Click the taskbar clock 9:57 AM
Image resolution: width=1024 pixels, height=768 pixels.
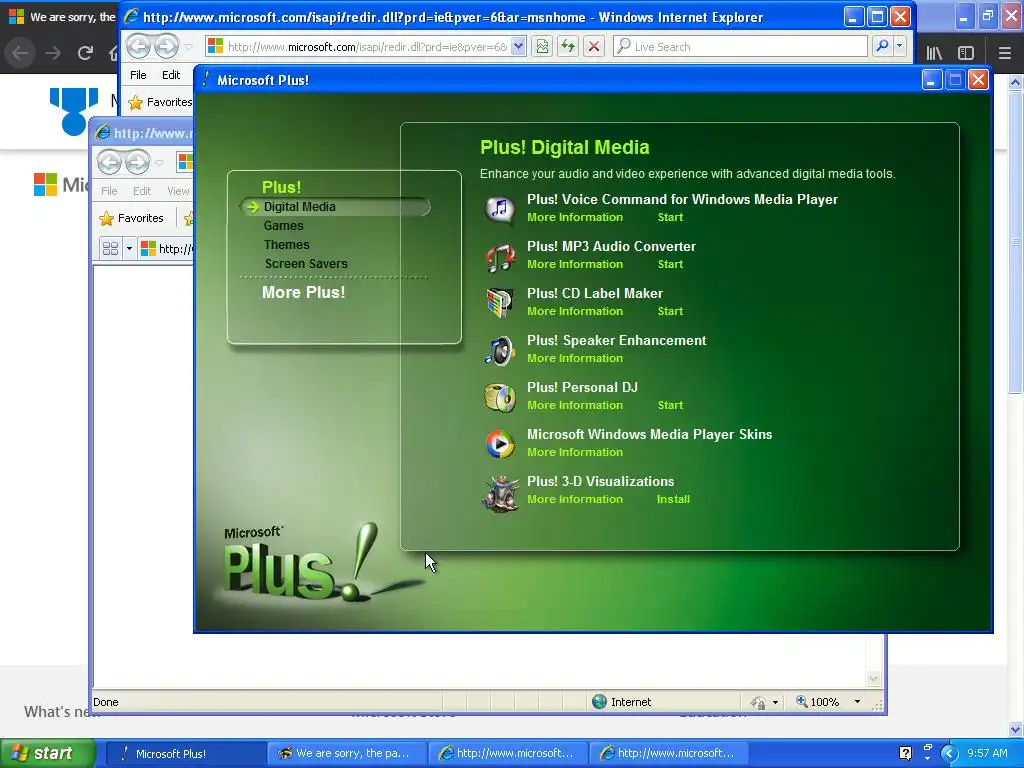[987, 753]
